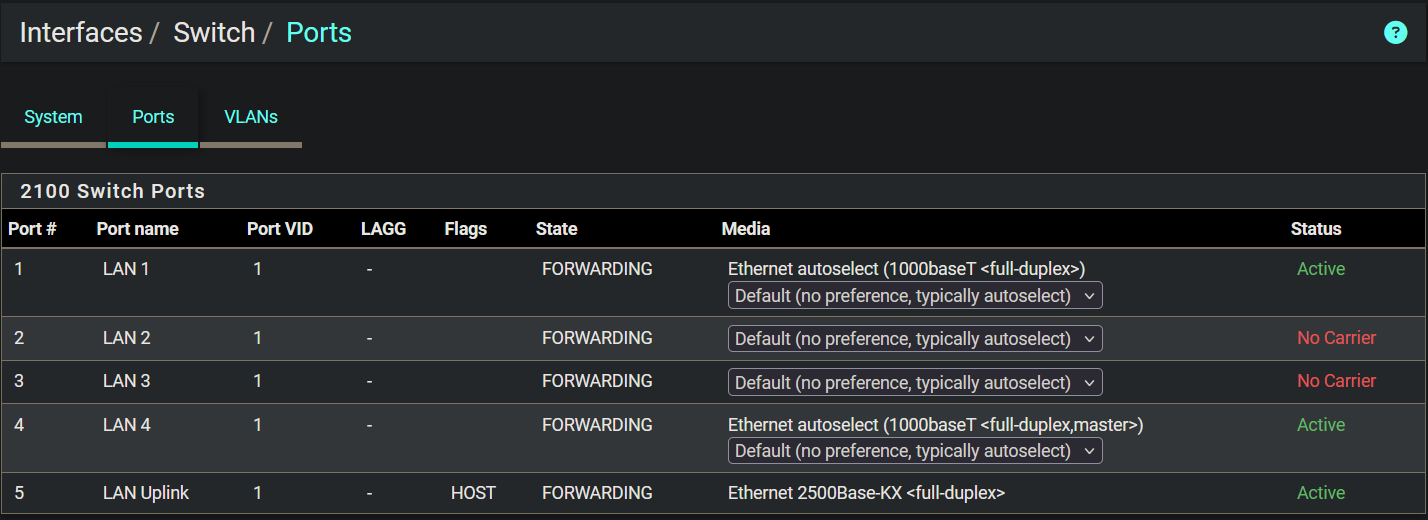Click the Port VID value for LAN 4
This screenshot has width=1428, height=520.
pos(258,425)
